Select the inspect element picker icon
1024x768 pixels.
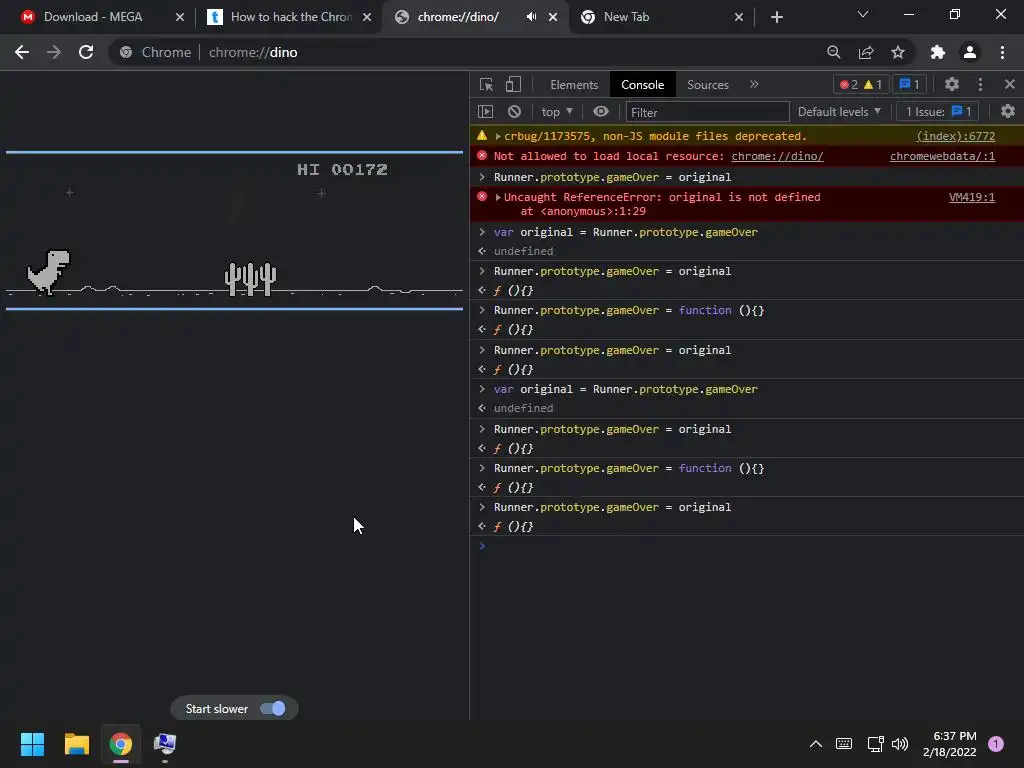coord(486,84)
